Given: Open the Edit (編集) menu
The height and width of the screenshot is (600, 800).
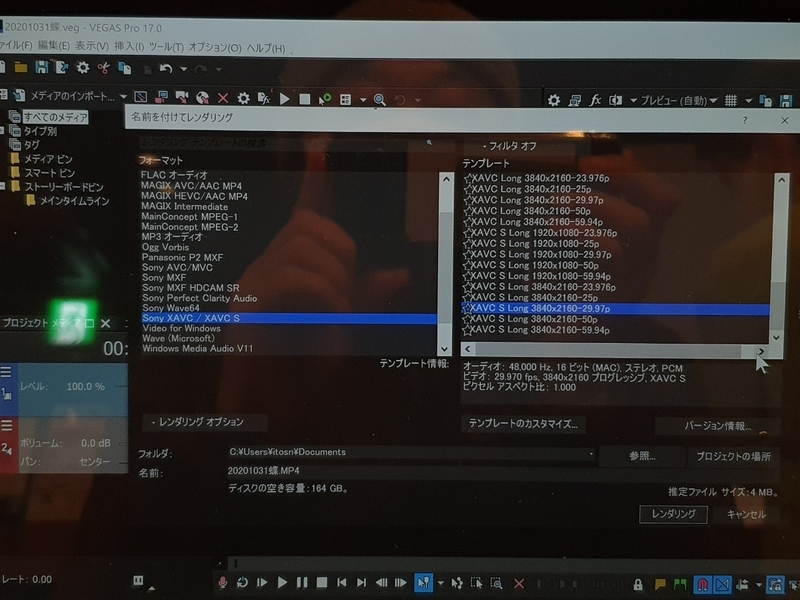Looking at the screenshot, I should point(54,46).
